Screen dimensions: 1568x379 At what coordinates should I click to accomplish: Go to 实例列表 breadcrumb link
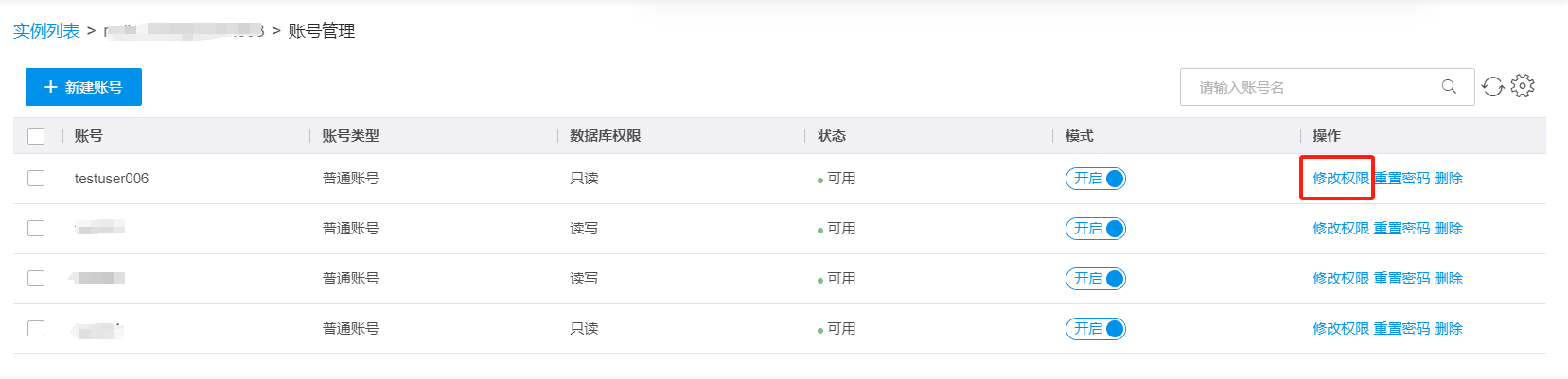[x=46, y=31]
